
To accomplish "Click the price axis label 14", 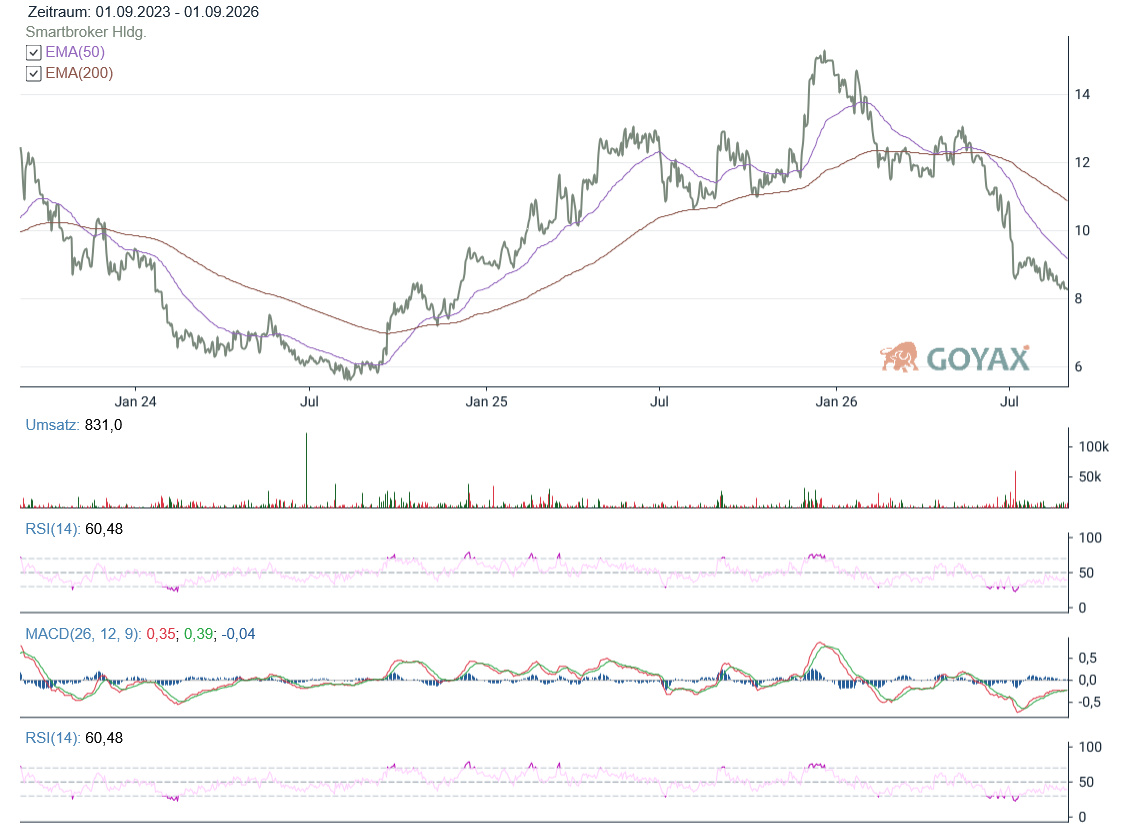I will coord(1083,94).
